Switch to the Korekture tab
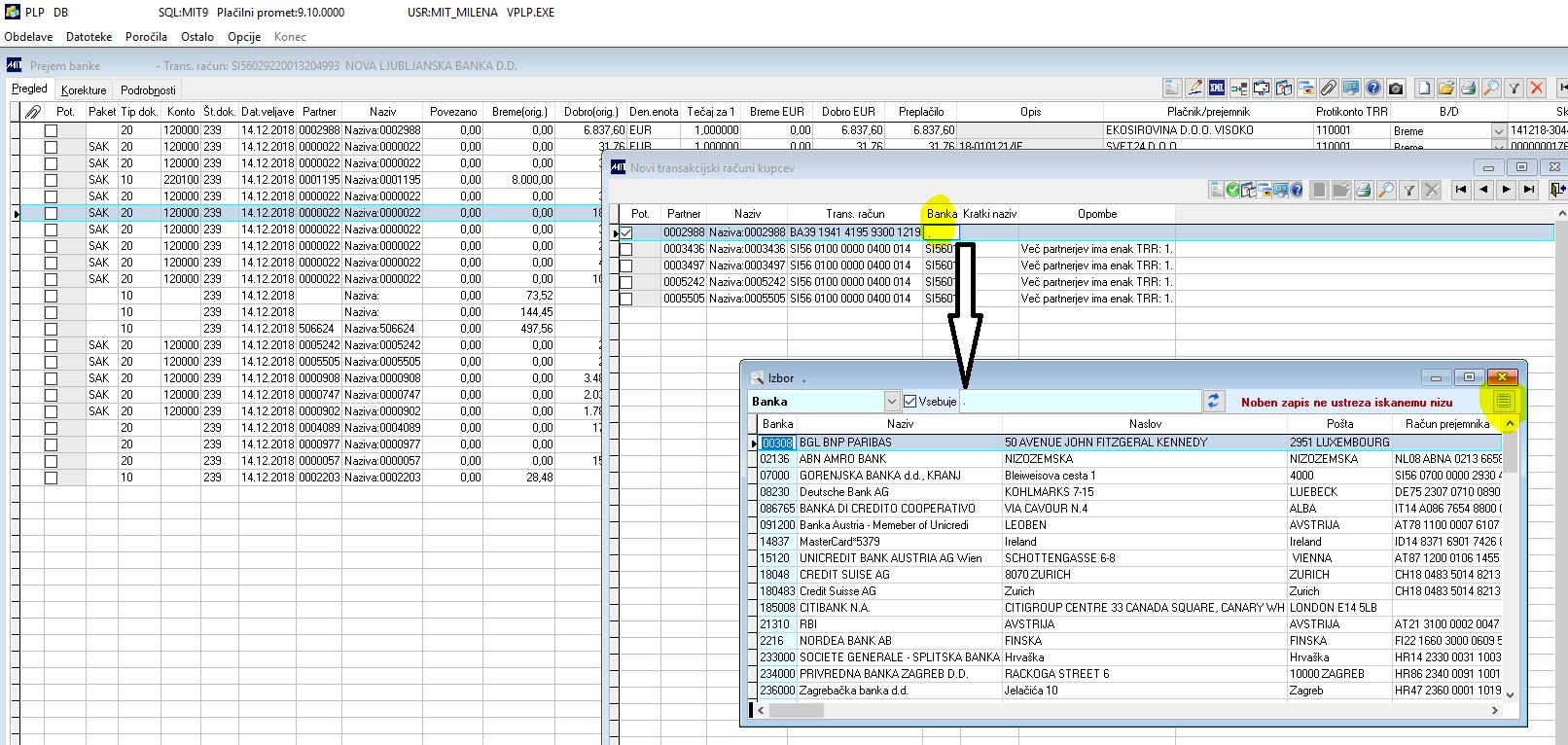Image resolution: width=1568 pixels, height=745 pixels. [x=84, y=90]
